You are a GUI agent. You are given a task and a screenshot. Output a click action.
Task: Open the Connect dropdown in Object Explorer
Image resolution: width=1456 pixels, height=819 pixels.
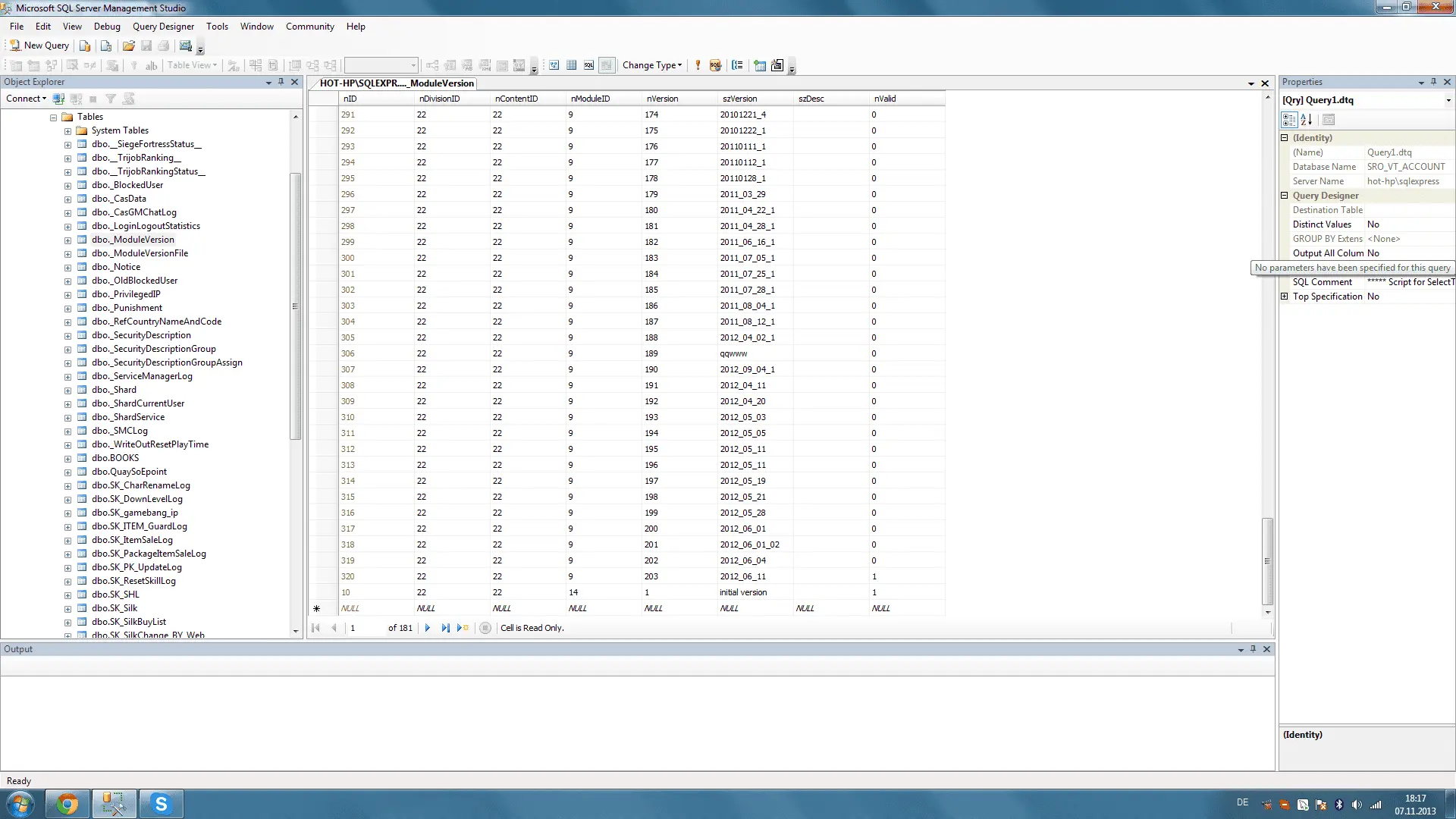(x=26, y=99)
